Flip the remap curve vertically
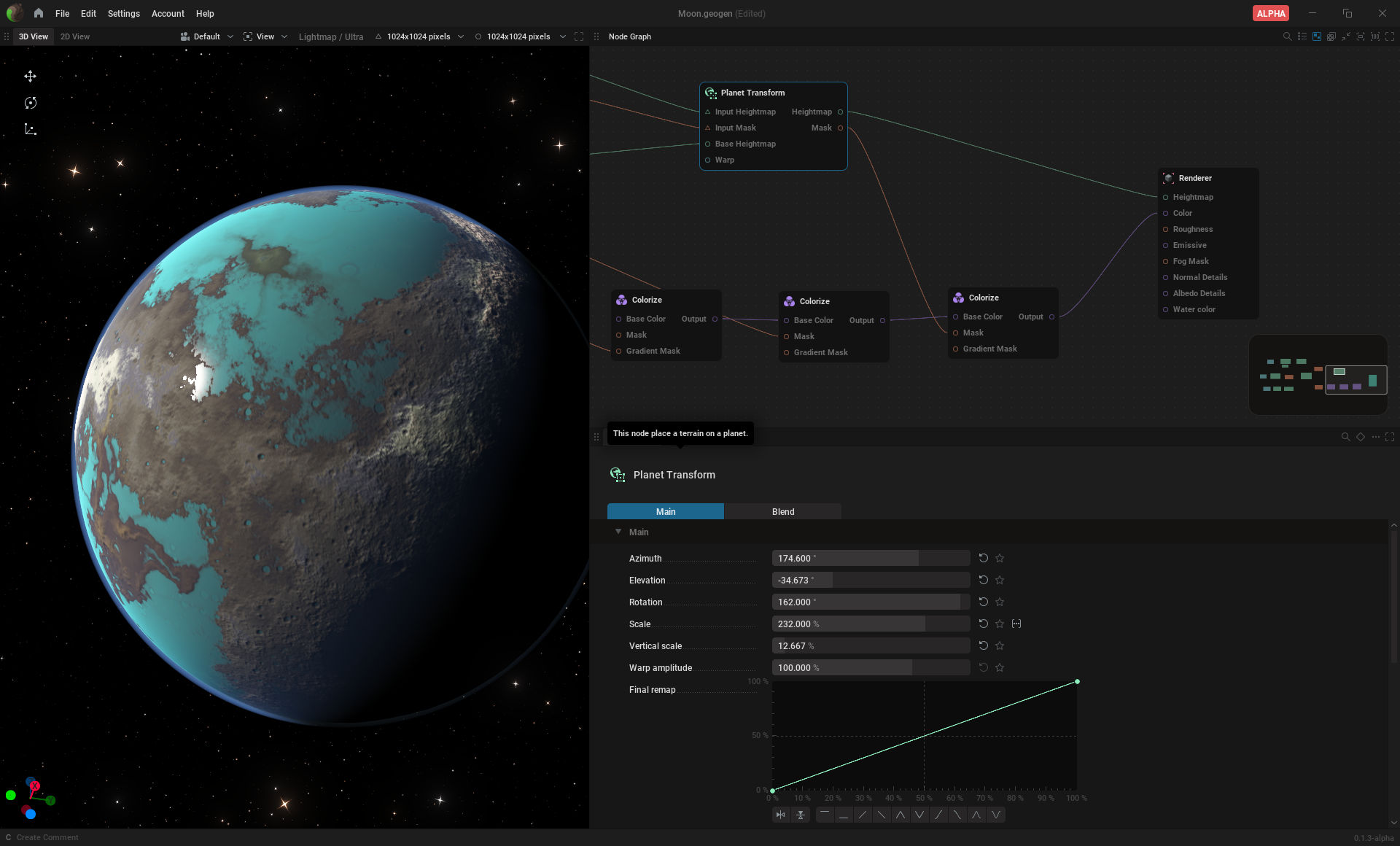 click(801, 815)
